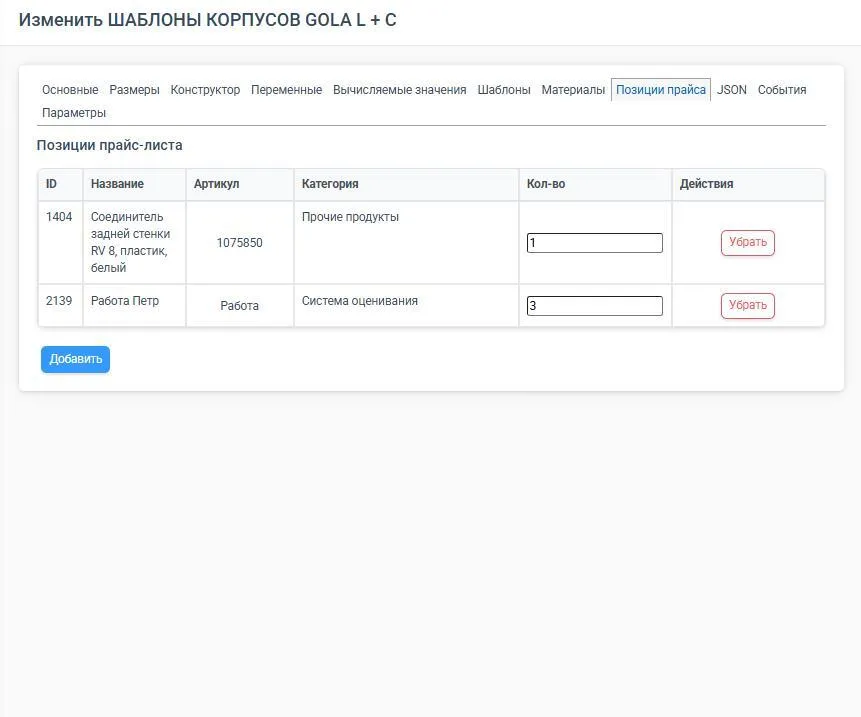Go to the Переменные tab
Viewport: 861px width, 717px height.
point(286,89)
